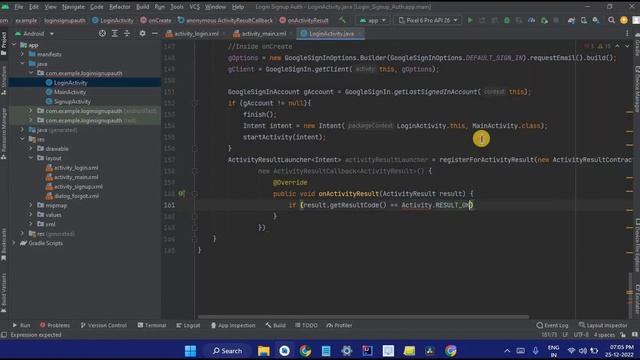Open the Refactor menu
Screen dimensions: 640x360
click(120, 7)
